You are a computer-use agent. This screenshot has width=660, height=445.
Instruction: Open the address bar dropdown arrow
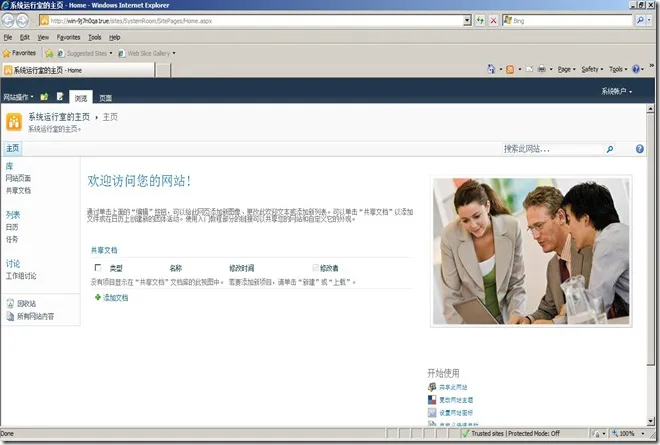pyautogui.click(x=467, y=20)
